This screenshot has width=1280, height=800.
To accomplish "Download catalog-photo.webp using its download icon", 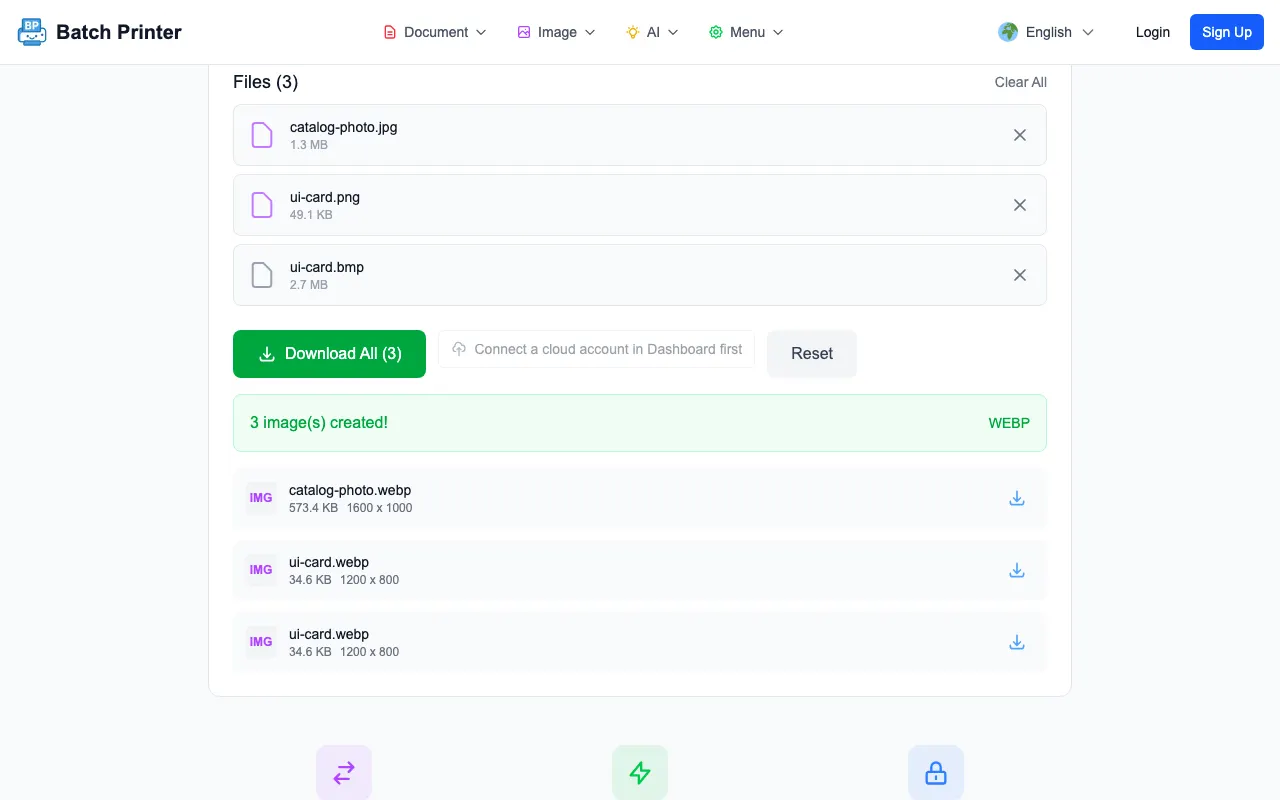I will 1017,498.
